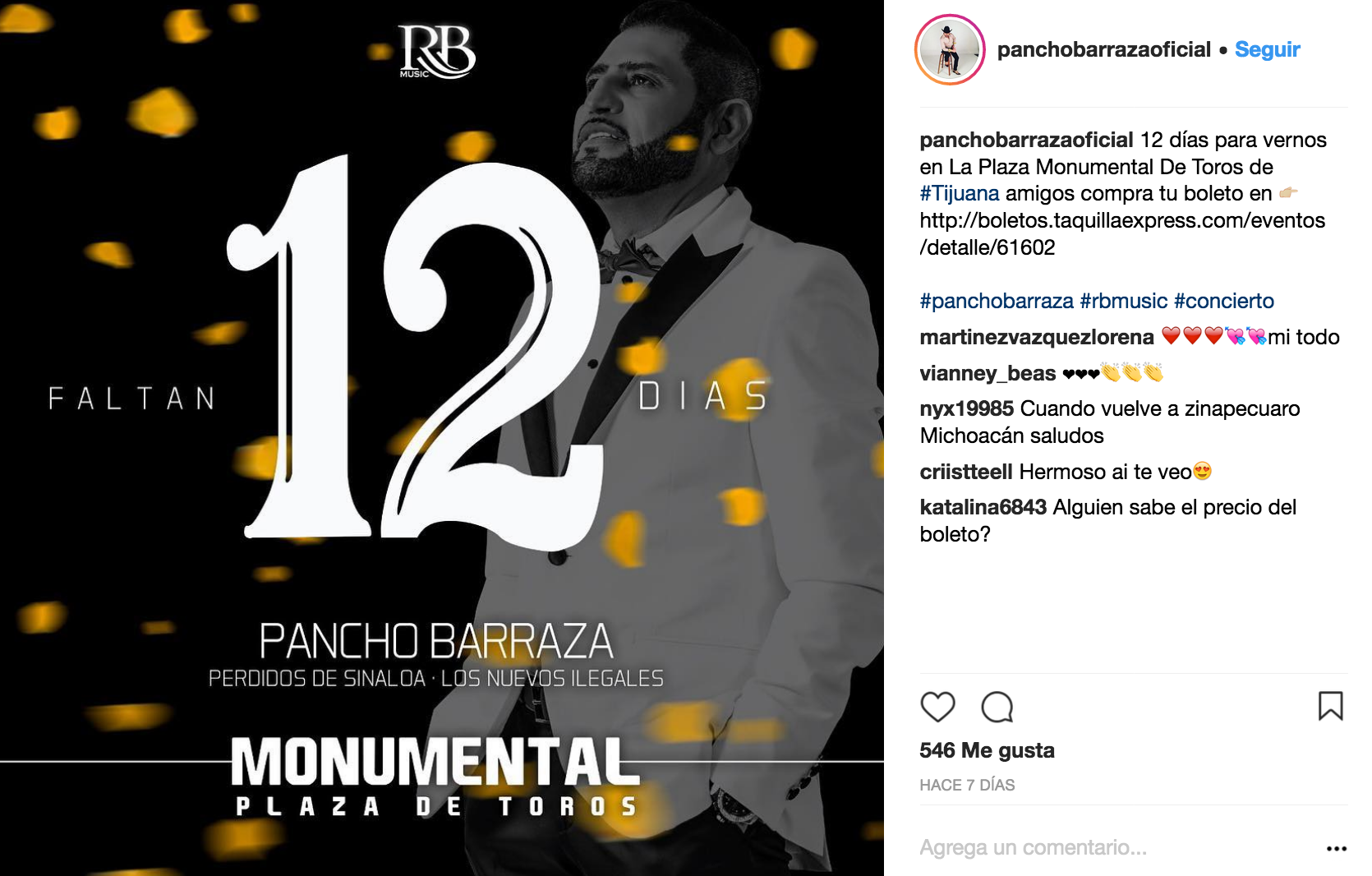Visit commenter martinezvazquezlorena's profile
This screenshot has width=1372, height=876.
point(1037,337)
